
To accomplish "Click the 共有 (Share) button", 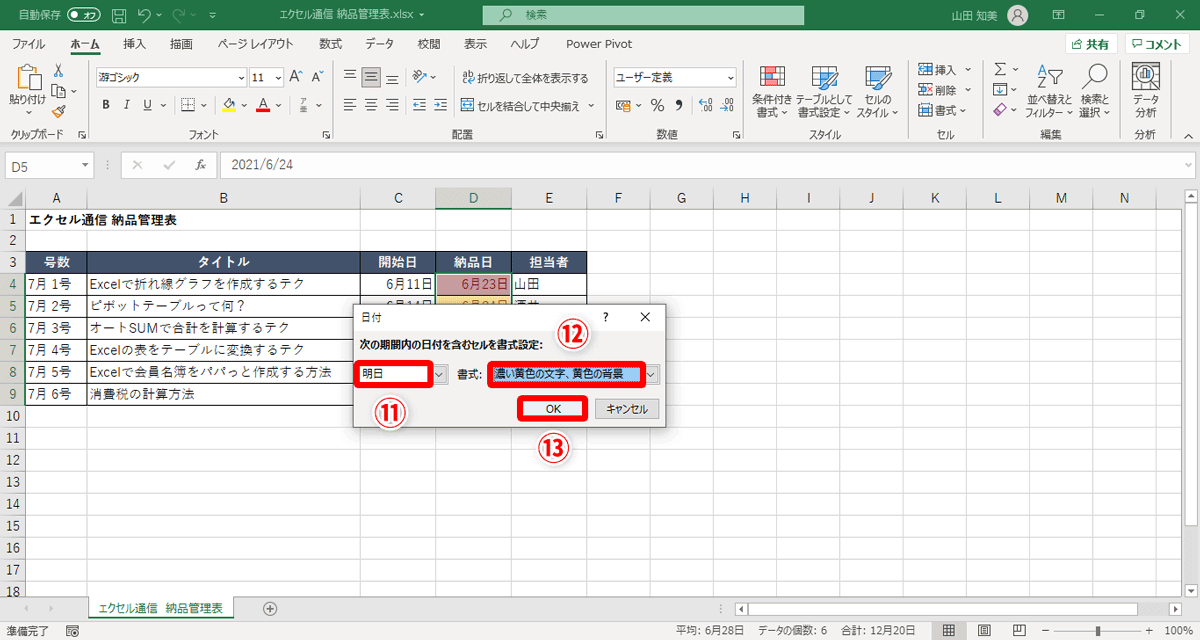I will coord(1090,44).
